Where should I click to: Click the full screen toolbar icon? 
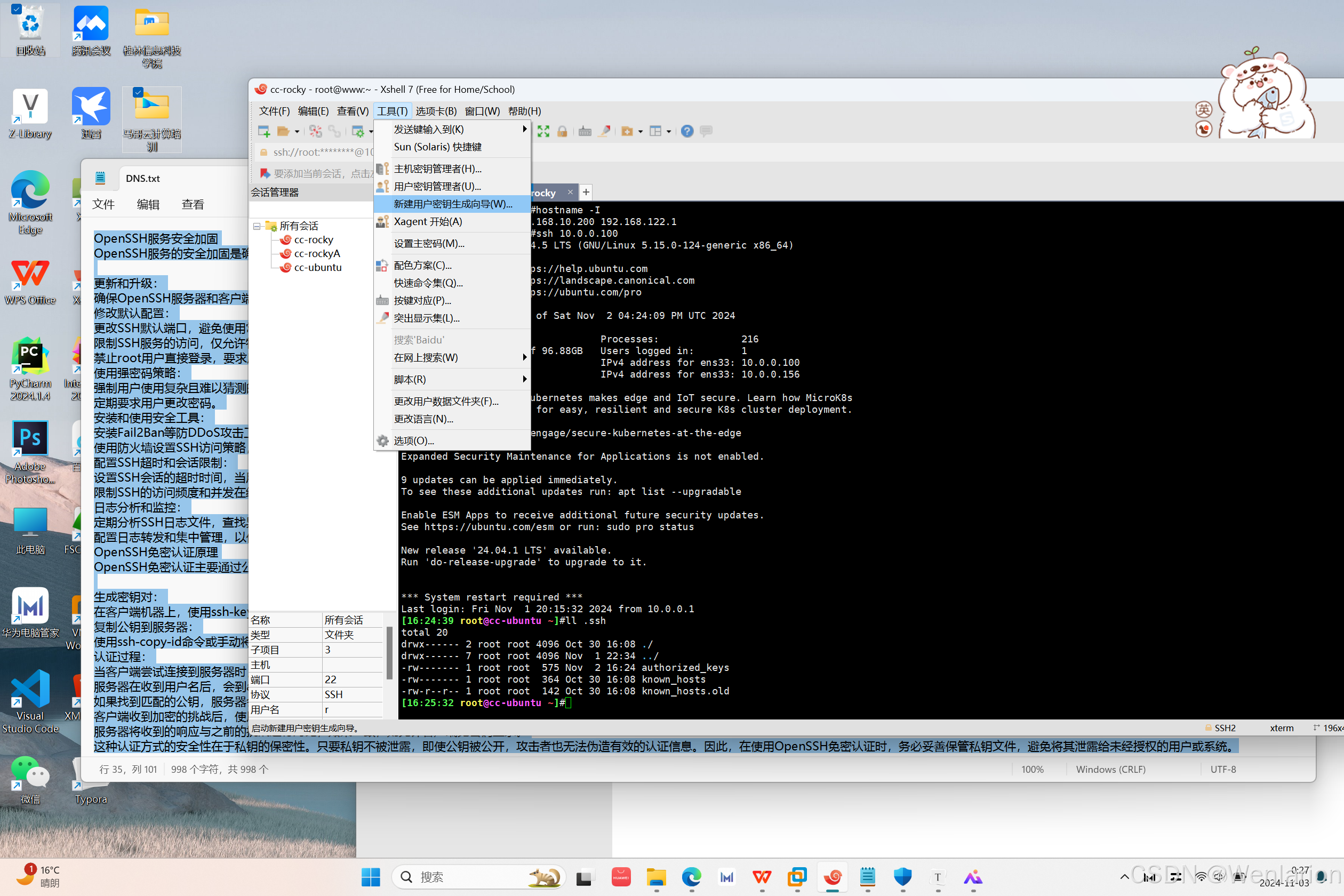[543, 131]
